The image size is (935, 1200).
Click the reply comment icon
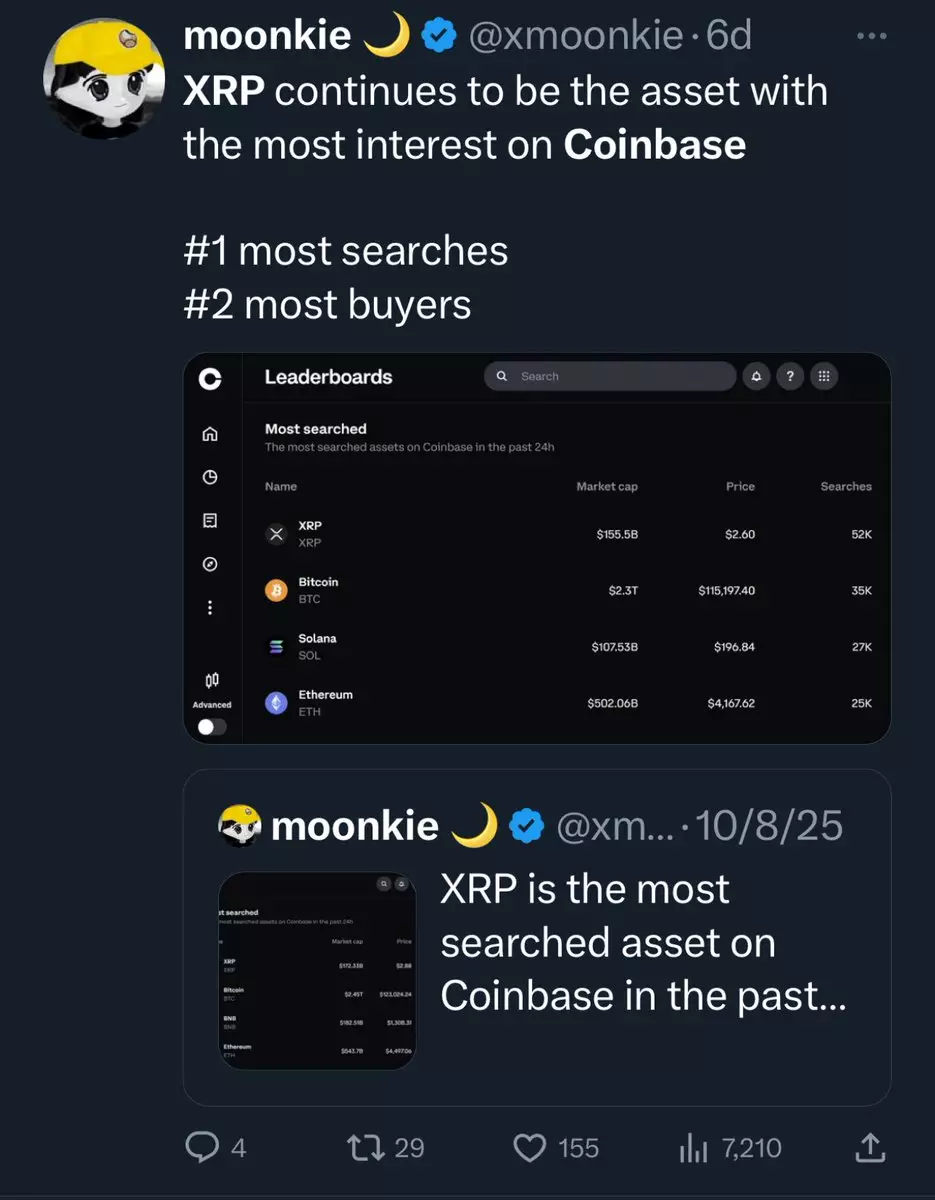point(202,1148)
